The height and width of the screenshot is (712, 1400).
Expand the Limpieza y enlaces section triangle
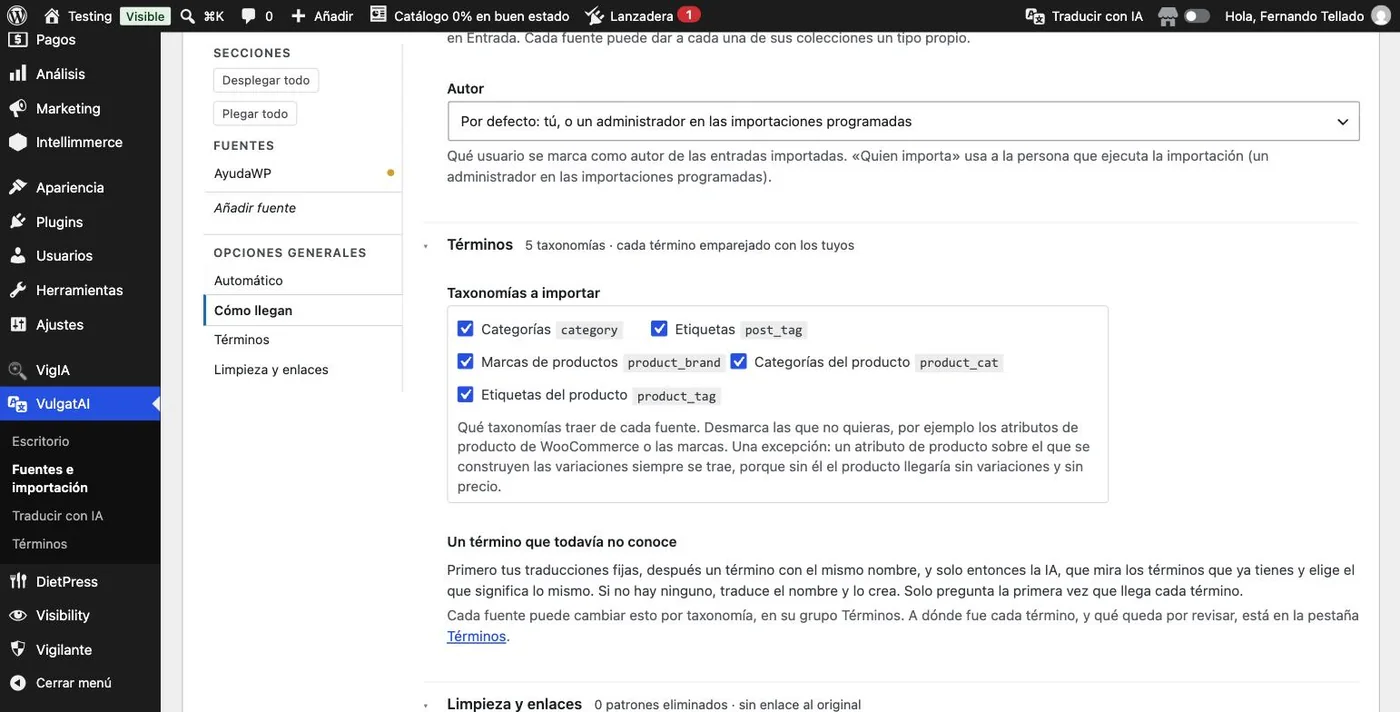pos(426,705)
